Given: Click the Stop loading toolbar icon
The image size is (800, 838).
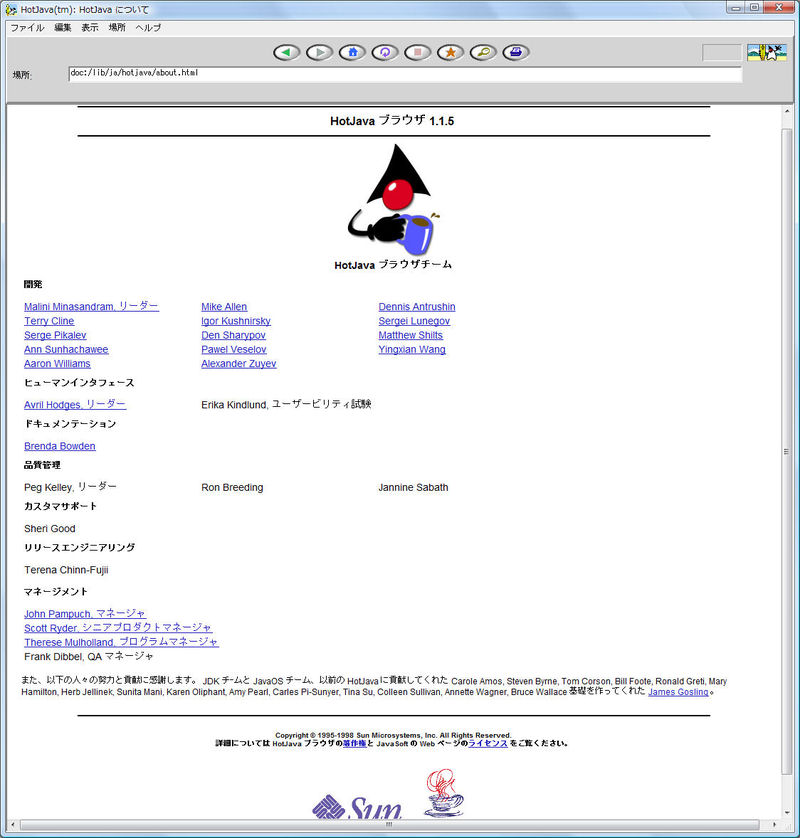Looking at the screenshot, I should (x=418, y=52).
